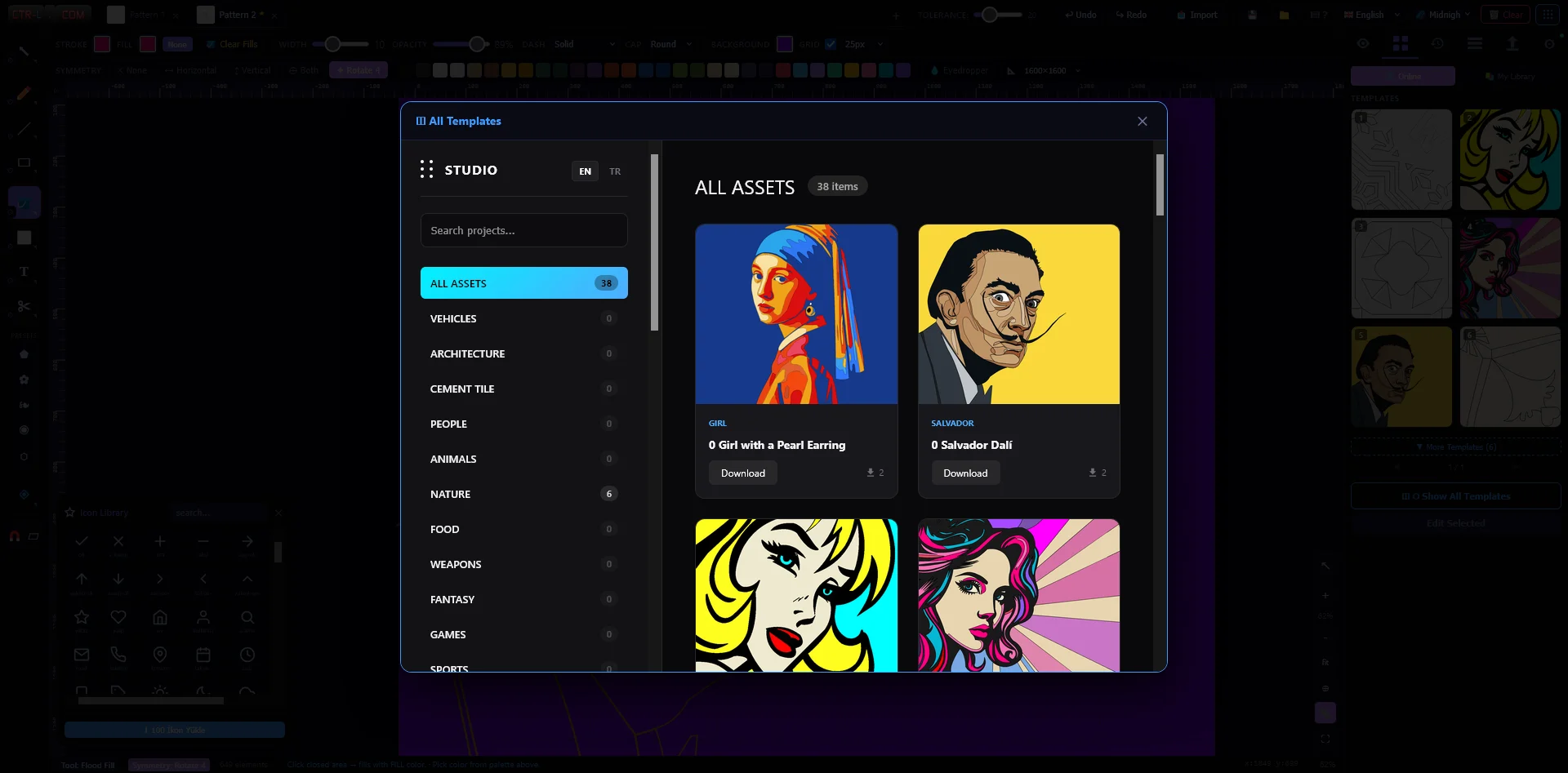1568x773 pixels.
Task: Select the Scissors tool in left toolbar
Action: (24, 306)
